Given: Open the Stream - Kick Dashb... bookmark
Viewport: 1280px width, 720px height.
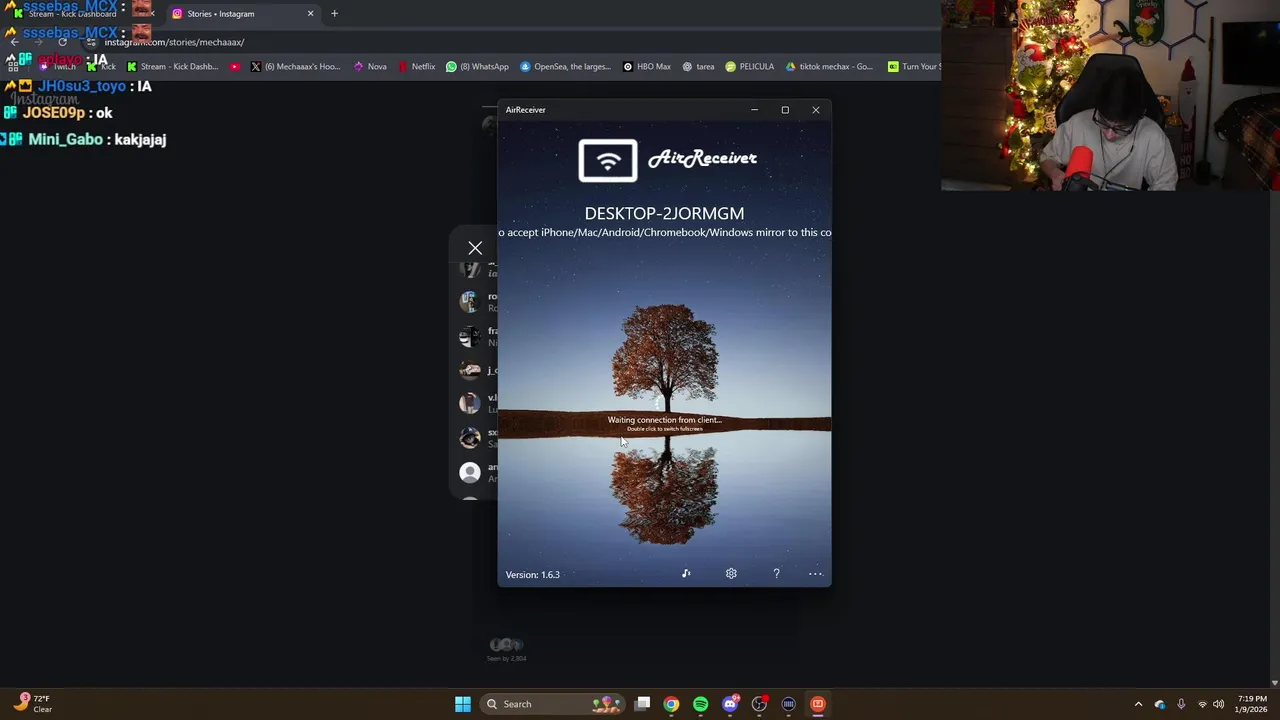Looking at the screenshot, I should coord(172,67).
